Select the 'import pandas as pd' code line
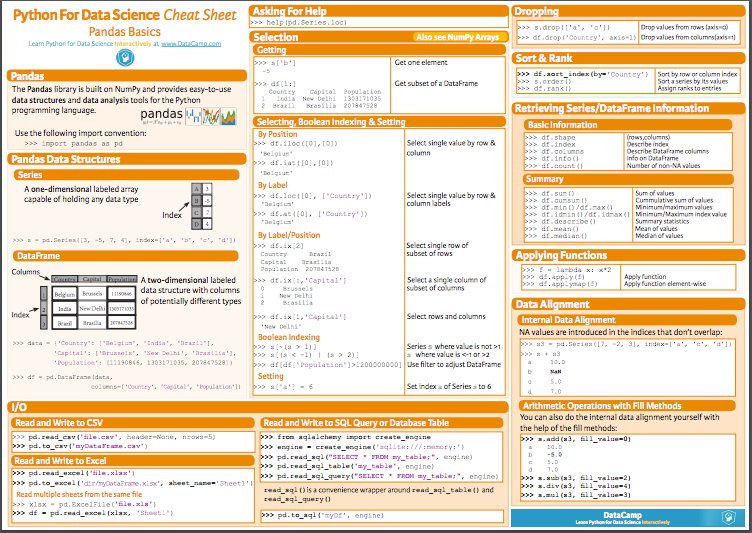The height and width of the screenshot is (533, 752). coord(74,143)
